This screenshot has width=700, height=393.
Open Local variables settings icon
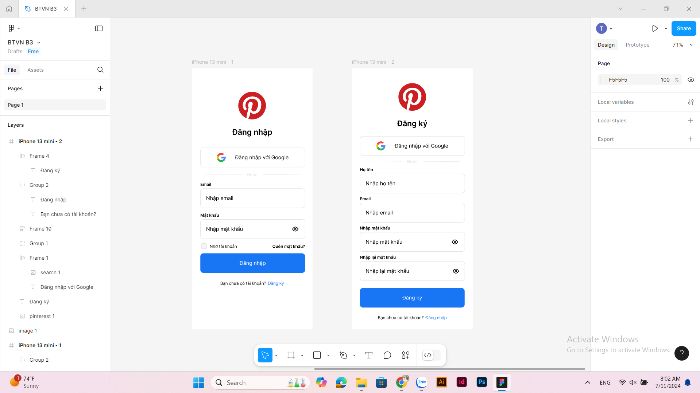tap(691, 102)
